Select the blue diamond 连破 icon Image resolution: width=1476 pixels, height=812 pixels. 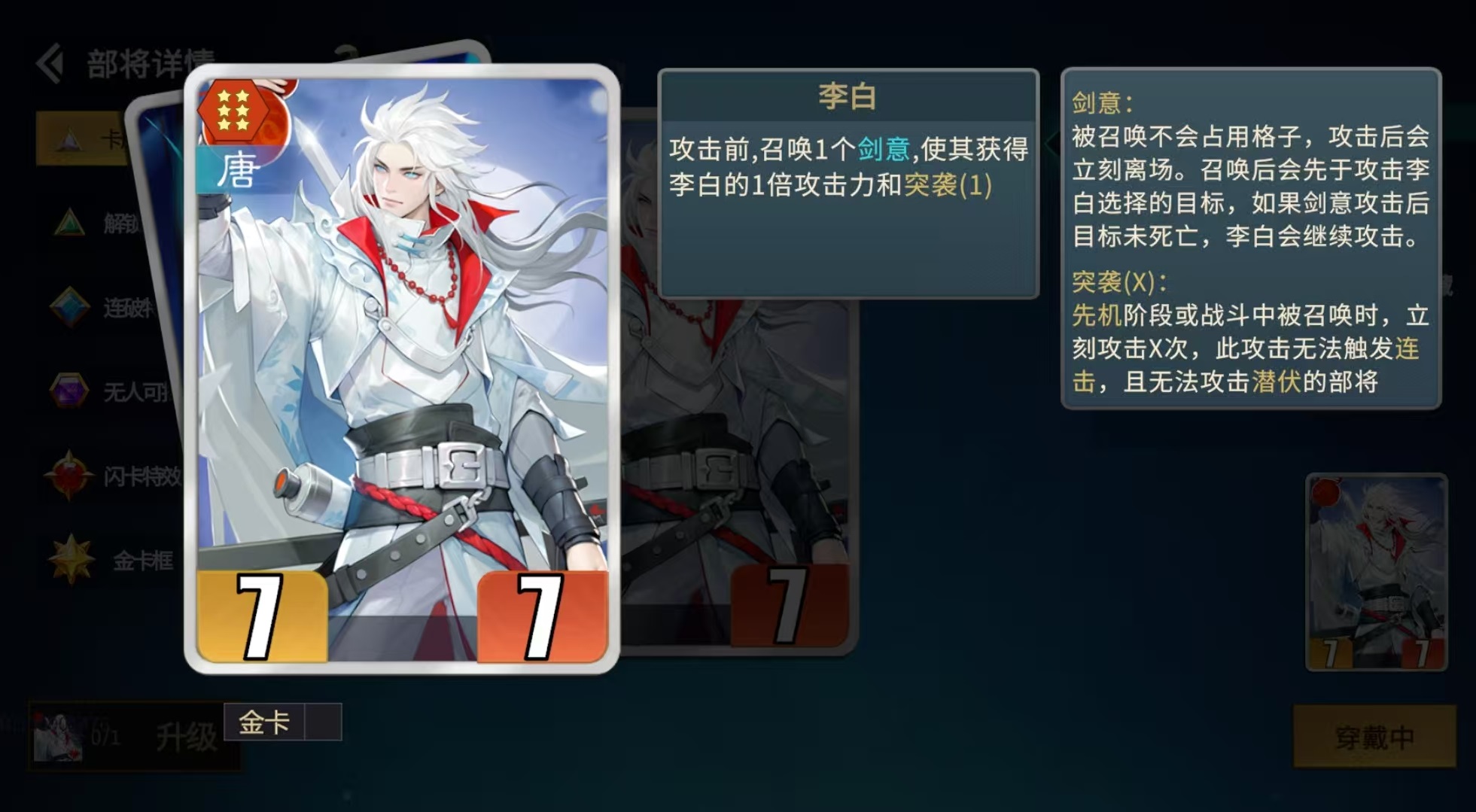coord(69,307)
